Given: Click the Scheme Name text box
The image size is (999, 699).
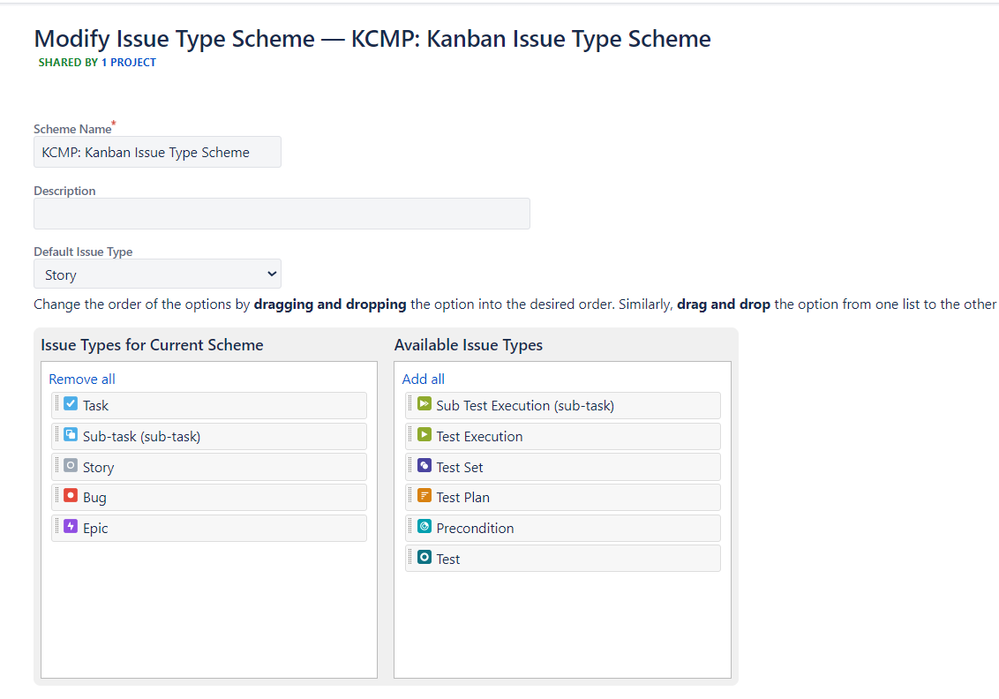Looking at the screenshot, I should click(157, 151).
